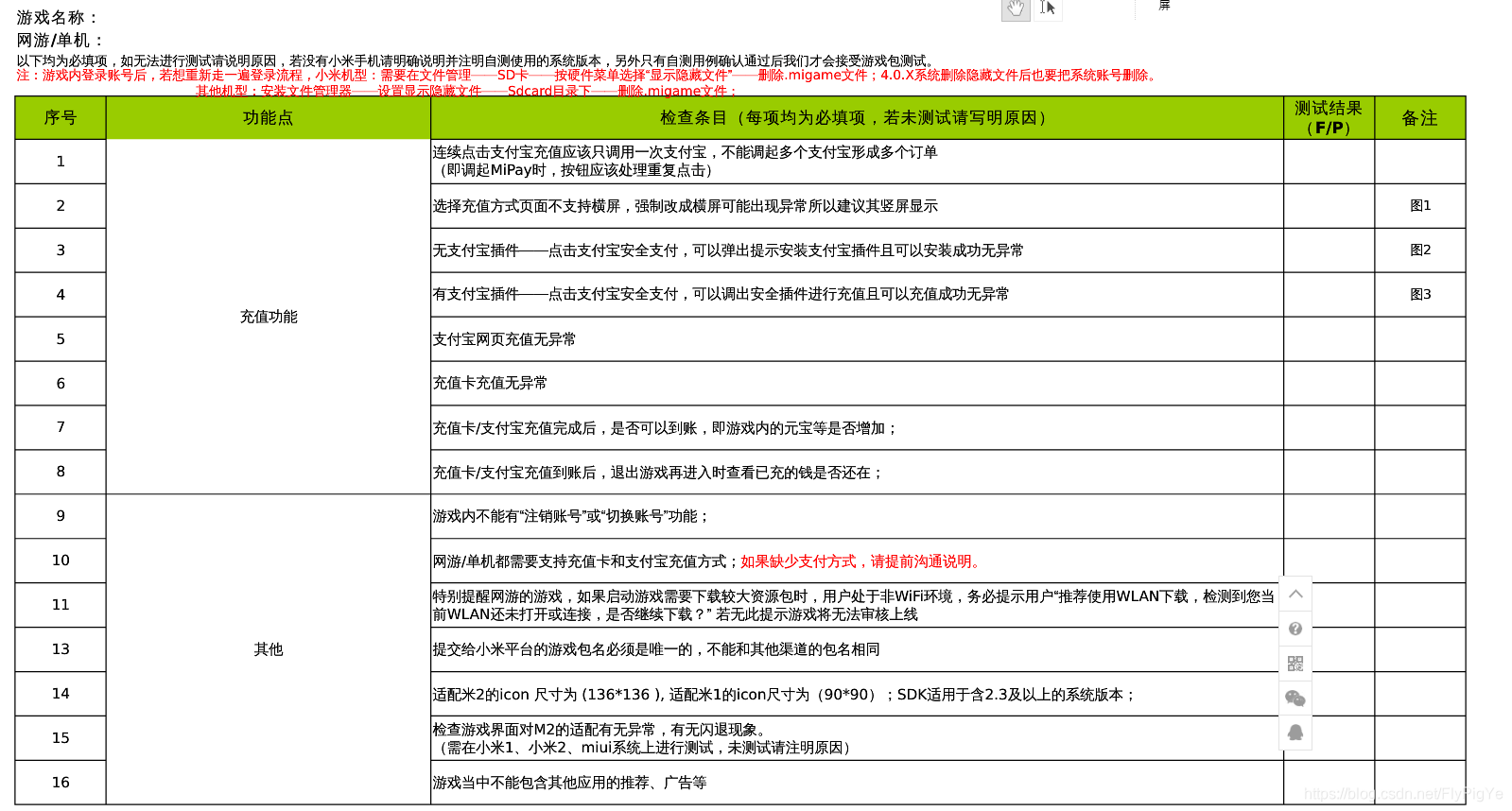The image size is (1512, 811).
Task: Click the red 注：游戏内登录账号后 note
Action: 588,76
